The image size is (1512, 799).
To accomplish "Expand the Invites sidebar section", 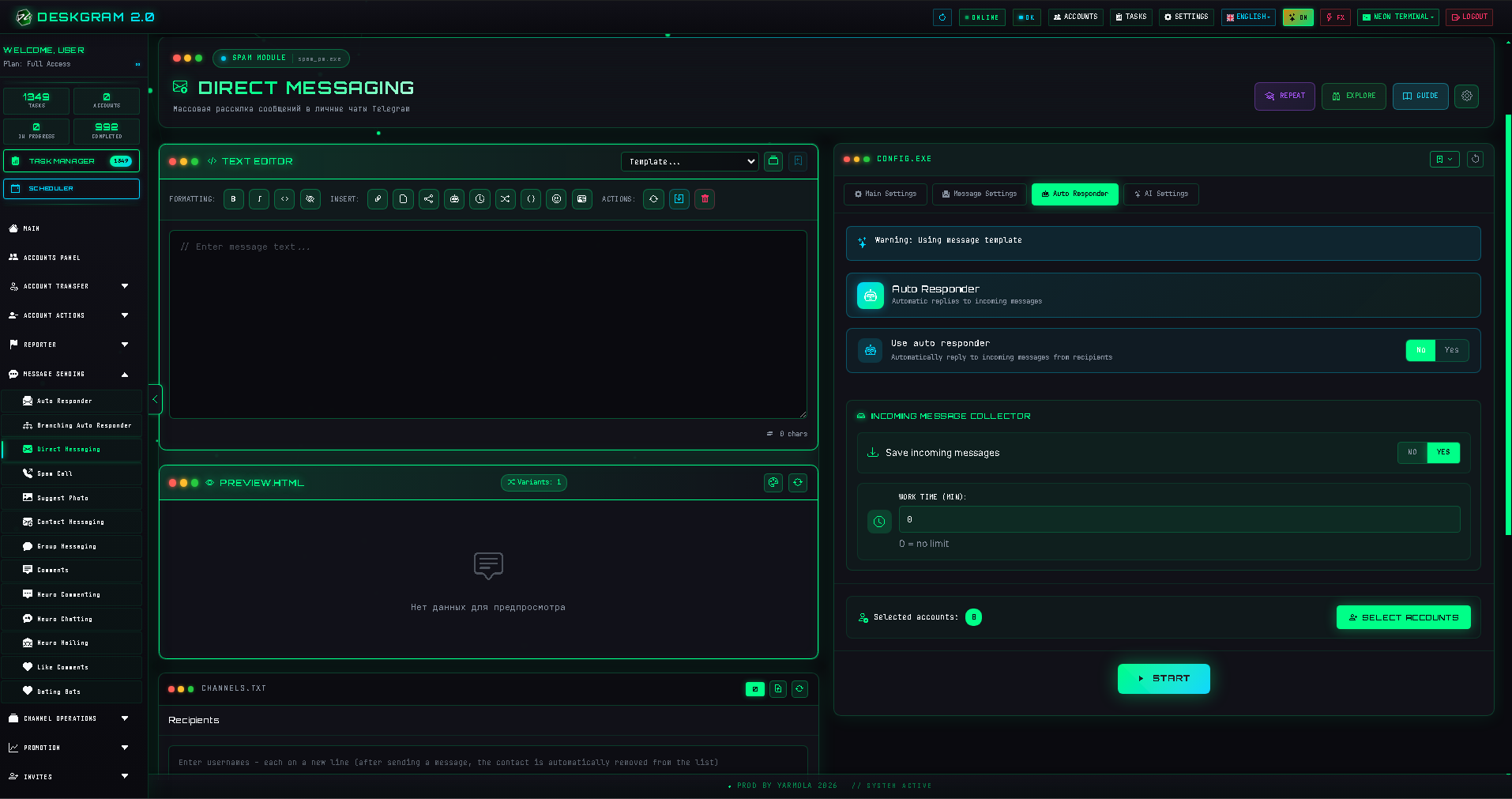I will (71, 777).
